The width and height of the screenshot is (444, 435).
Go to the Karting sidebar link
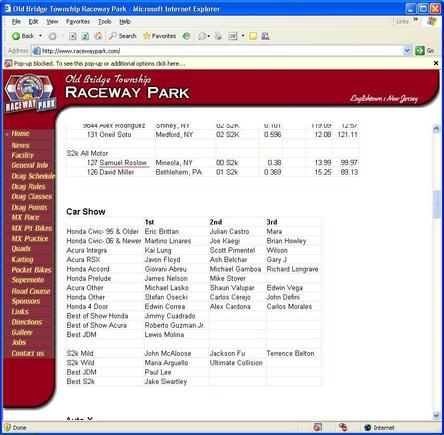click(22, 259)
